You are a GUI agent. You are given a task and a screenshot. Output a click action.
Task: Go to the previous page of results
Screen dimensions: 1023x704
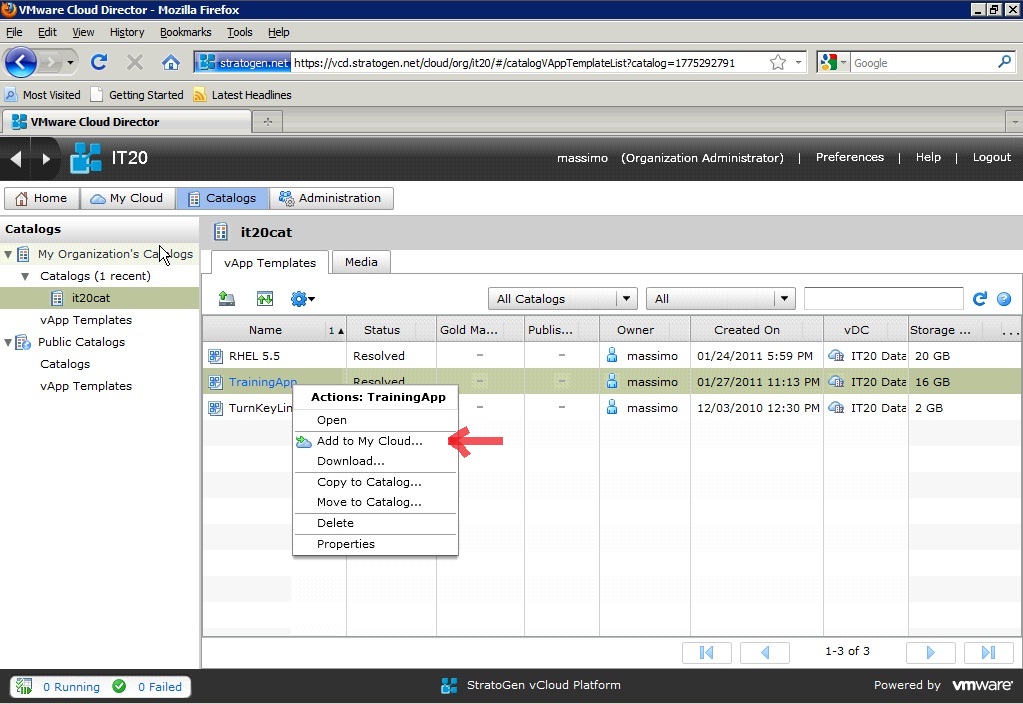pyautogui.click(x=765, y=652)
